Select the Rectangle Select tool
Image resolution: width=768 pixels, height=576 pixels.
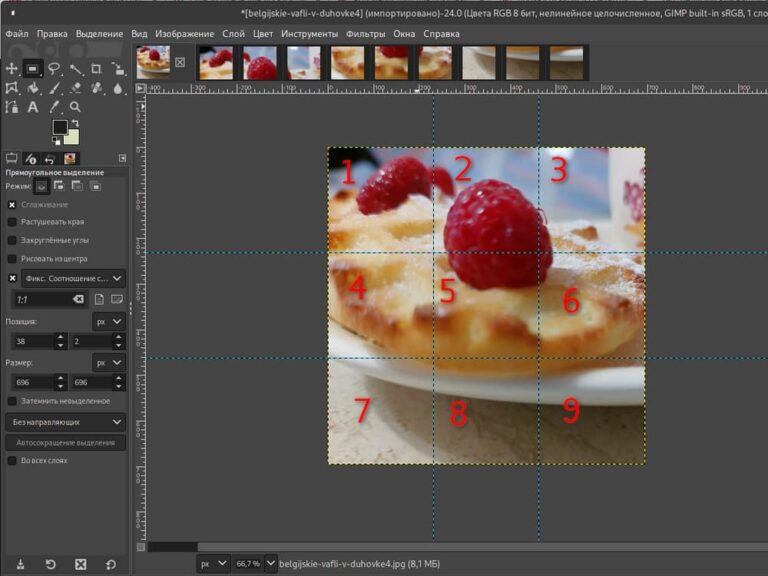pyautogui.click(x=32, y=69)
